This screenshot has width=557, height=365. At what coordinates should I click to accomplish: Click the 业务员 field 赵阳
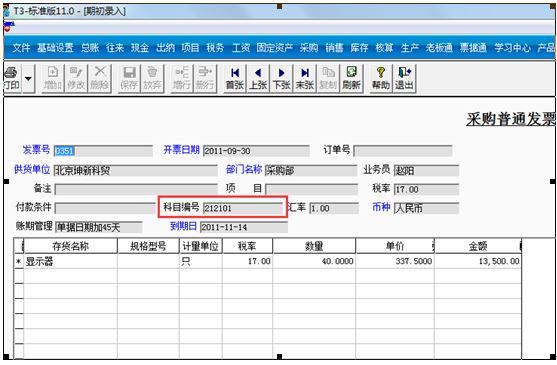pos(426,171)
